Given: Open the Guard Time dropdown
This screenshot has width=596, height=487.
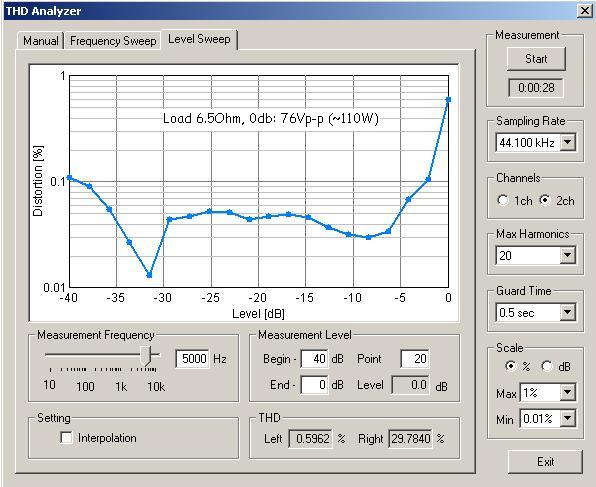Looking at the screenshot, I should point(567,312).
